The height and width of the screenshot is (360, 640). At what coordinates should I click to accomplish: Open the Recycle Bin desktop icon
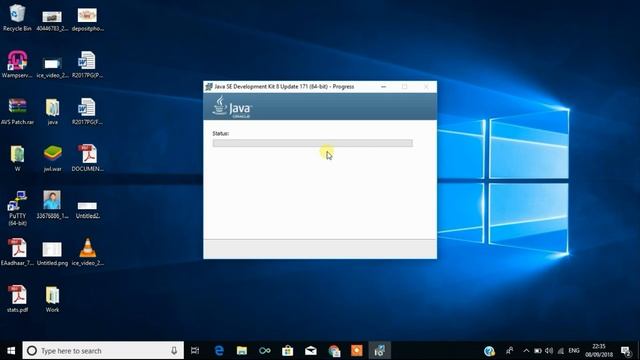[17, 17]
